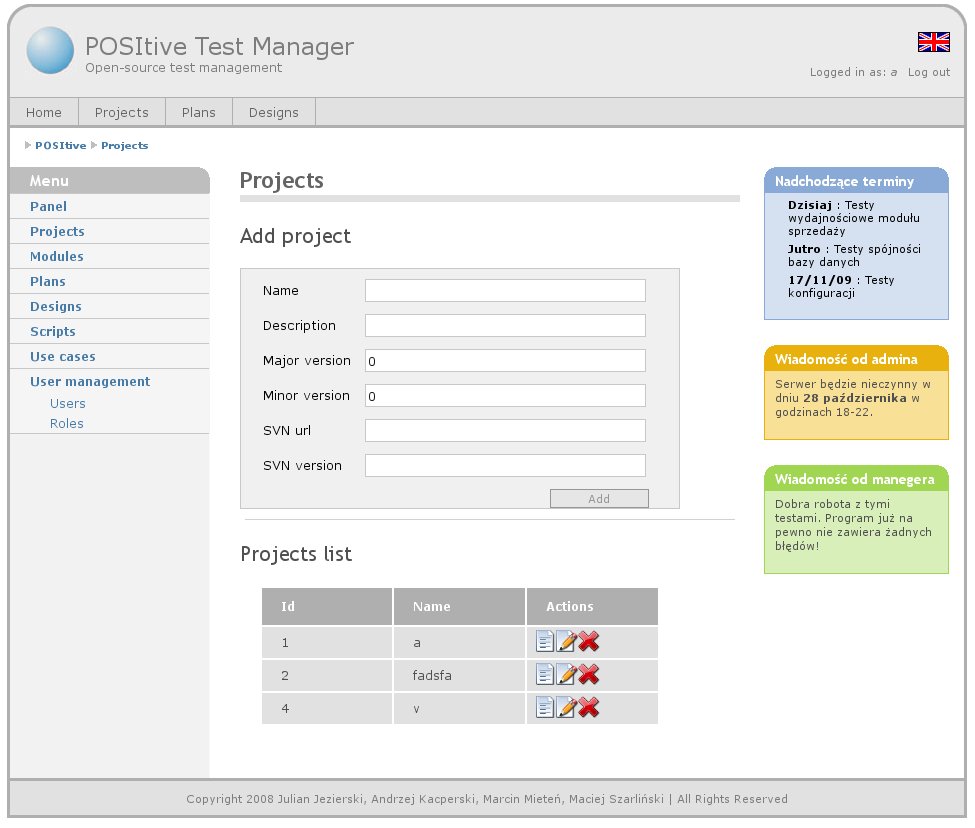Open Roles submenu item
Image resolution: width=975 pixels, height=828 pixels.
coord(67,423)
